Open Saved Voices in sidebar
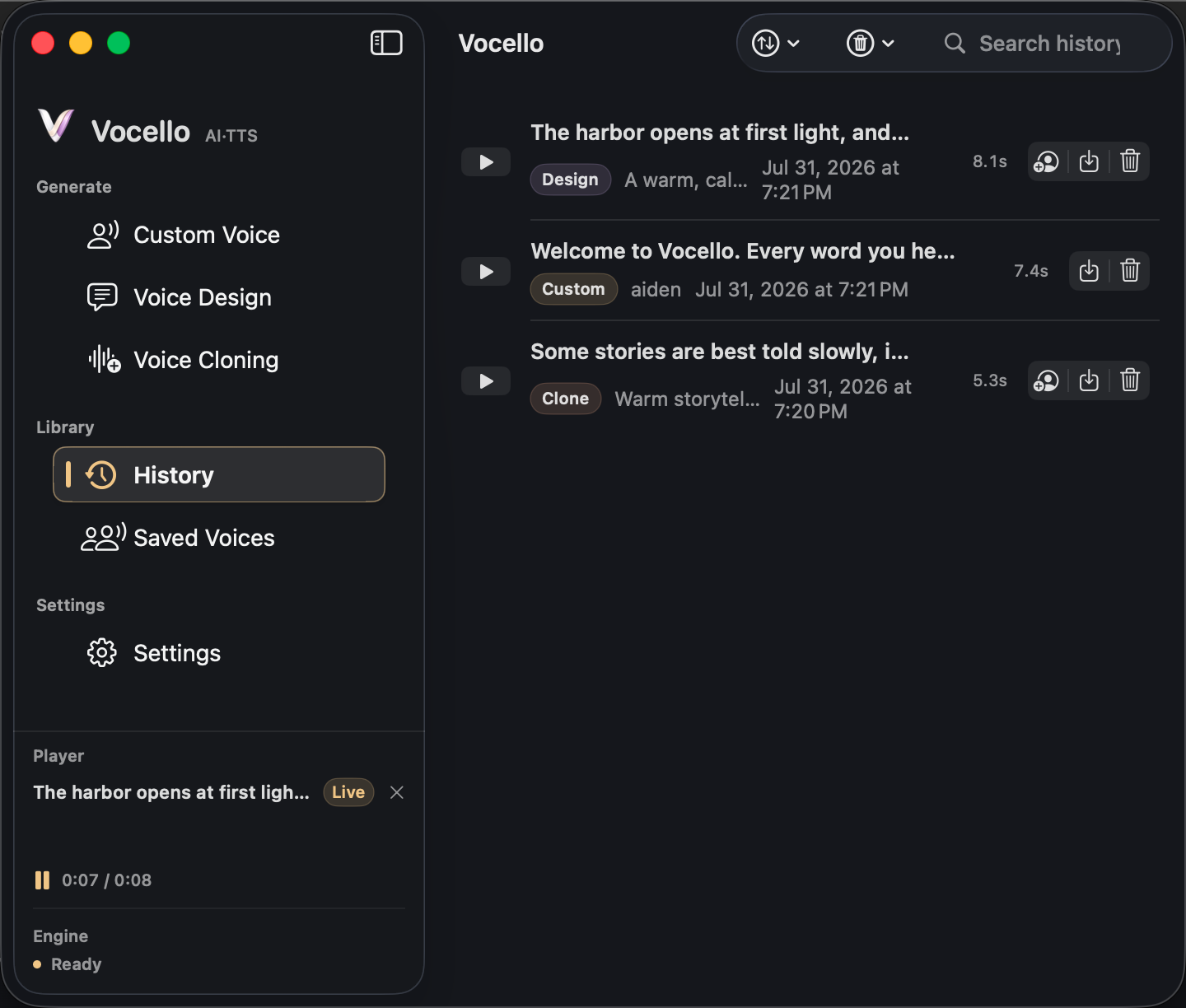The image size is (1186, 1008). tap(219, 538)
